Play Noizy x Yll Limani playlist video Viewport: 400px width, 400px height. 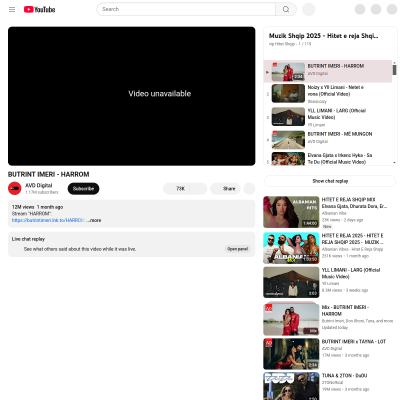(x=328, y=94)
